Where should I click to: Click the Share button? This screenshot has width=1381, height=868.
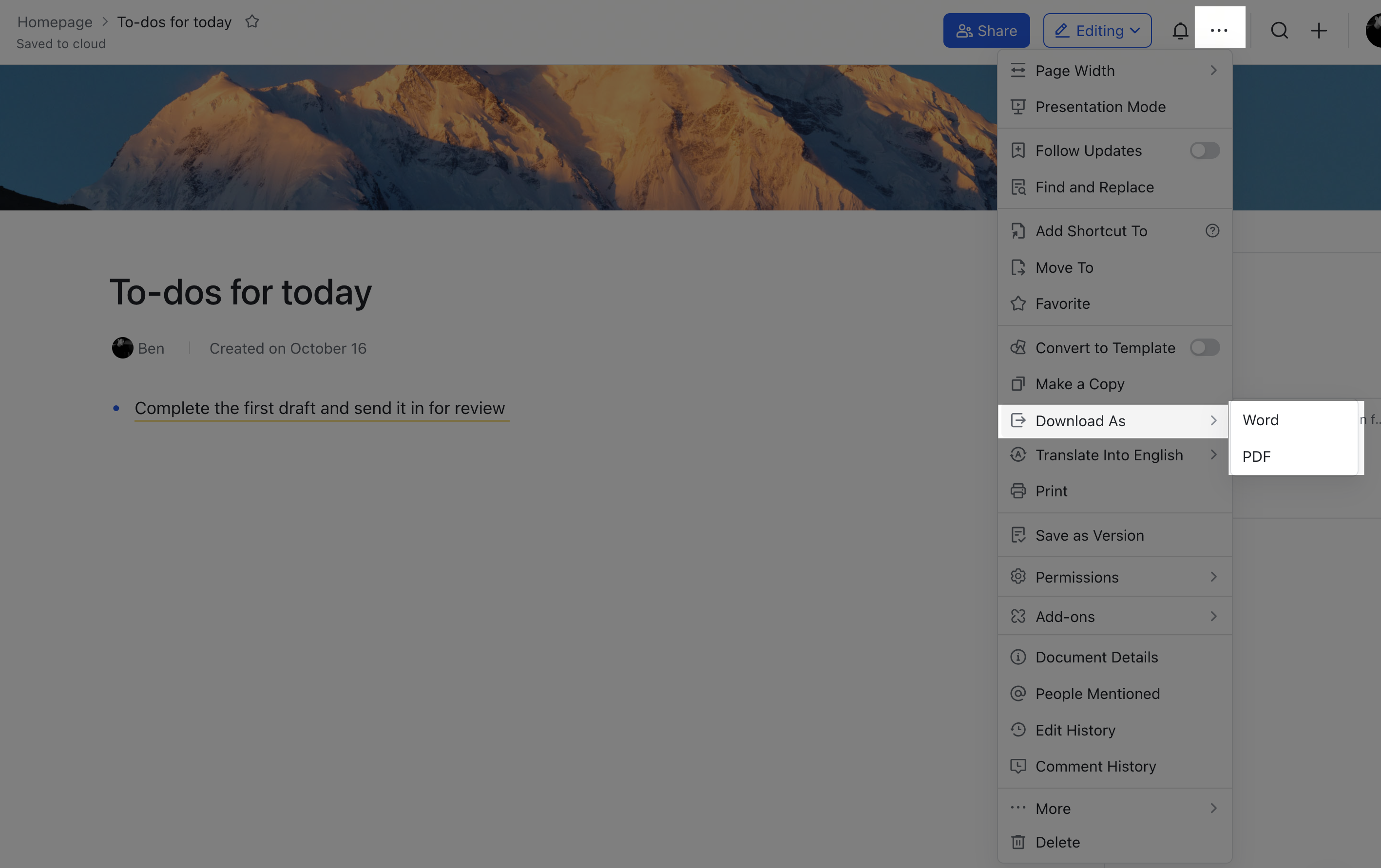click(986, 30)
